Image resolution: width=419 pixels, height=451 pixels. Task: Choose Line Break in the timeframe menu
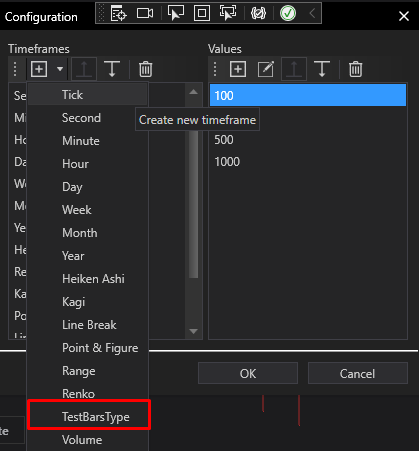coord(87,325)
